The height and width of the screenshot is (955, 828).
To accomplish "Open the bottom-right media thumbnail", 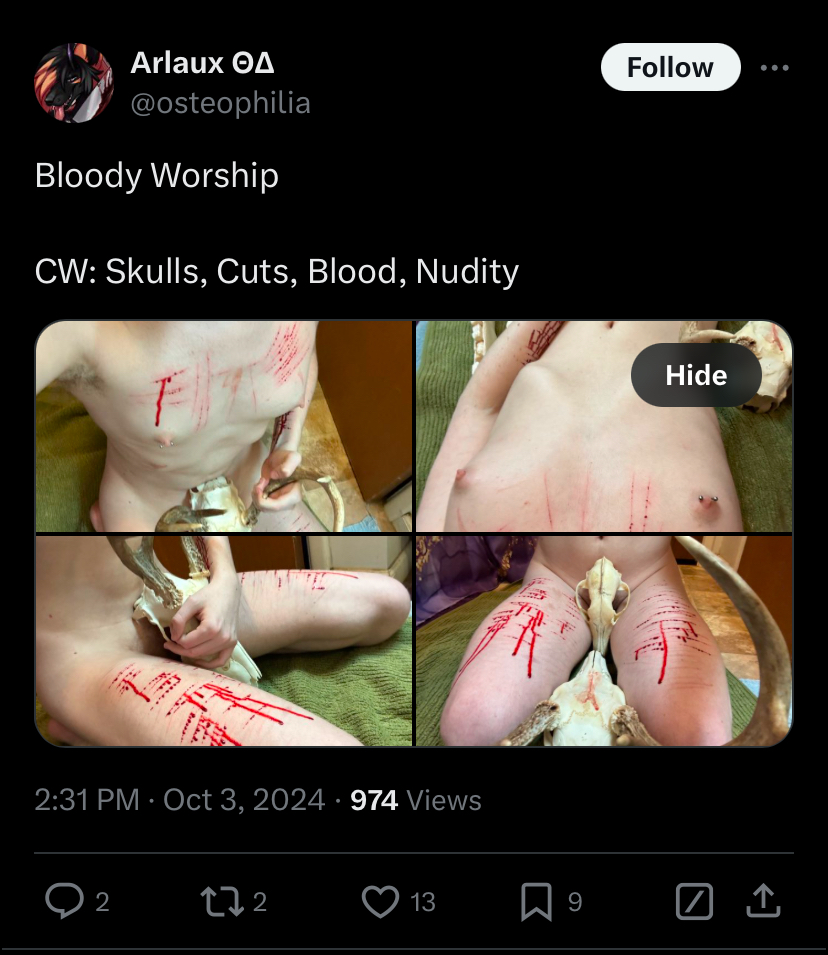I will point(604,641).
